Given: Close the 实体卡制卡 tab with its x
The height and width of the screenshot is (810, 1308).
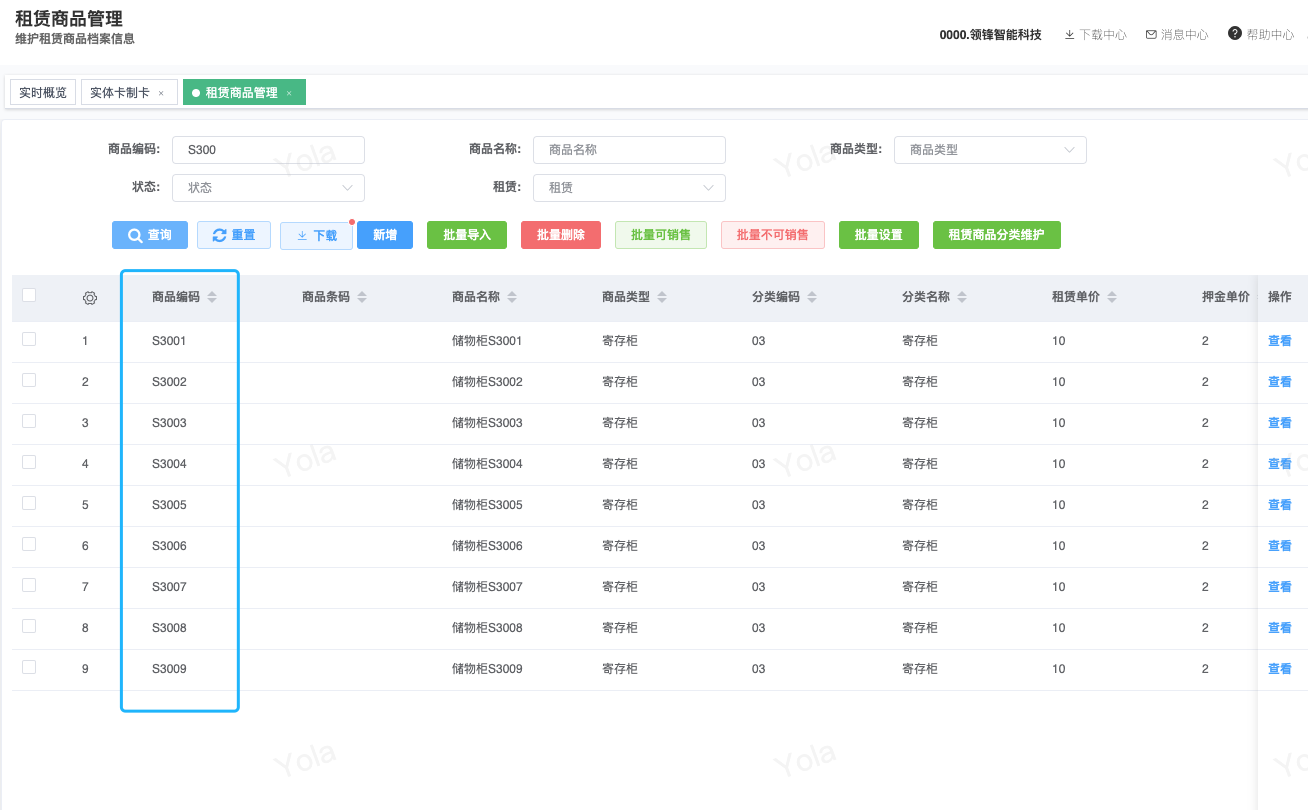Looking at the screenshot, I should 161,93.
